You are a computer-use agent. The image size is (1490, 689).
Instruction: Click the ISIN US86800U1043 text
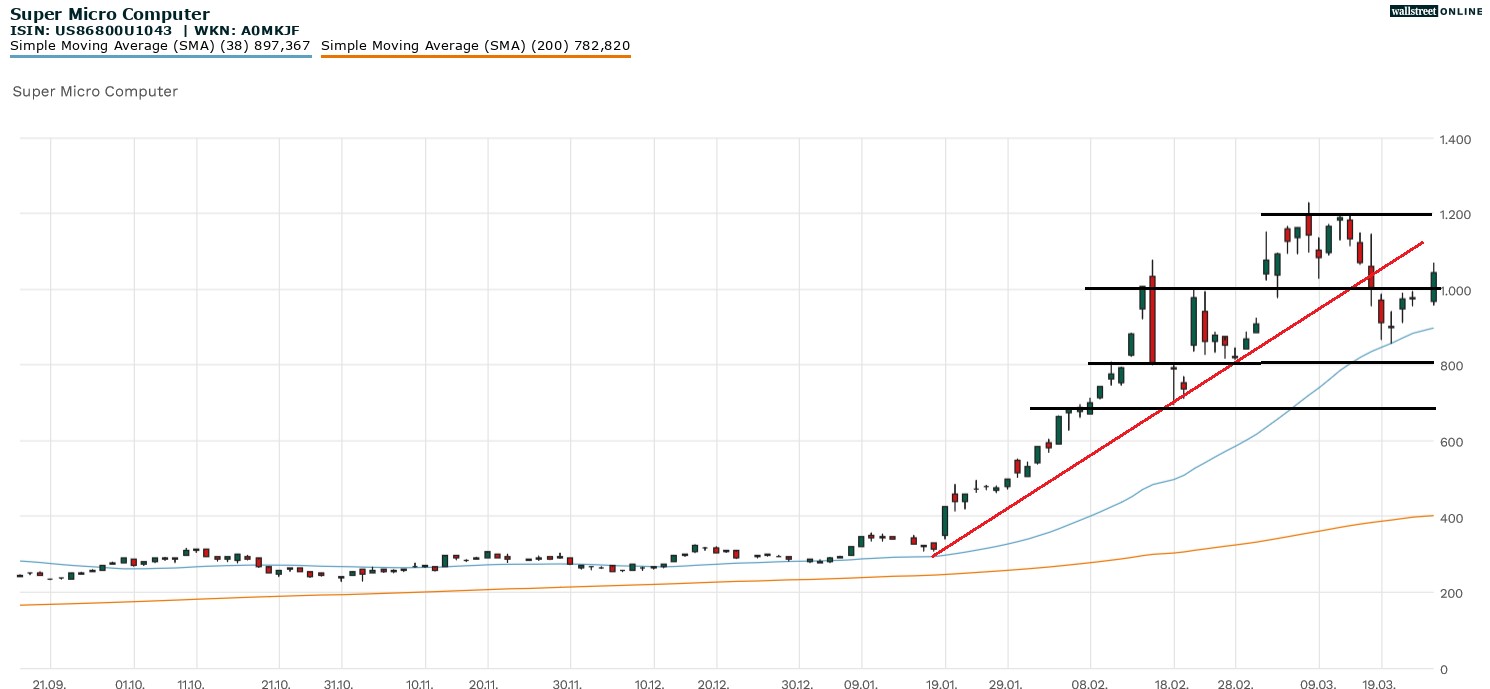(91, 31)
